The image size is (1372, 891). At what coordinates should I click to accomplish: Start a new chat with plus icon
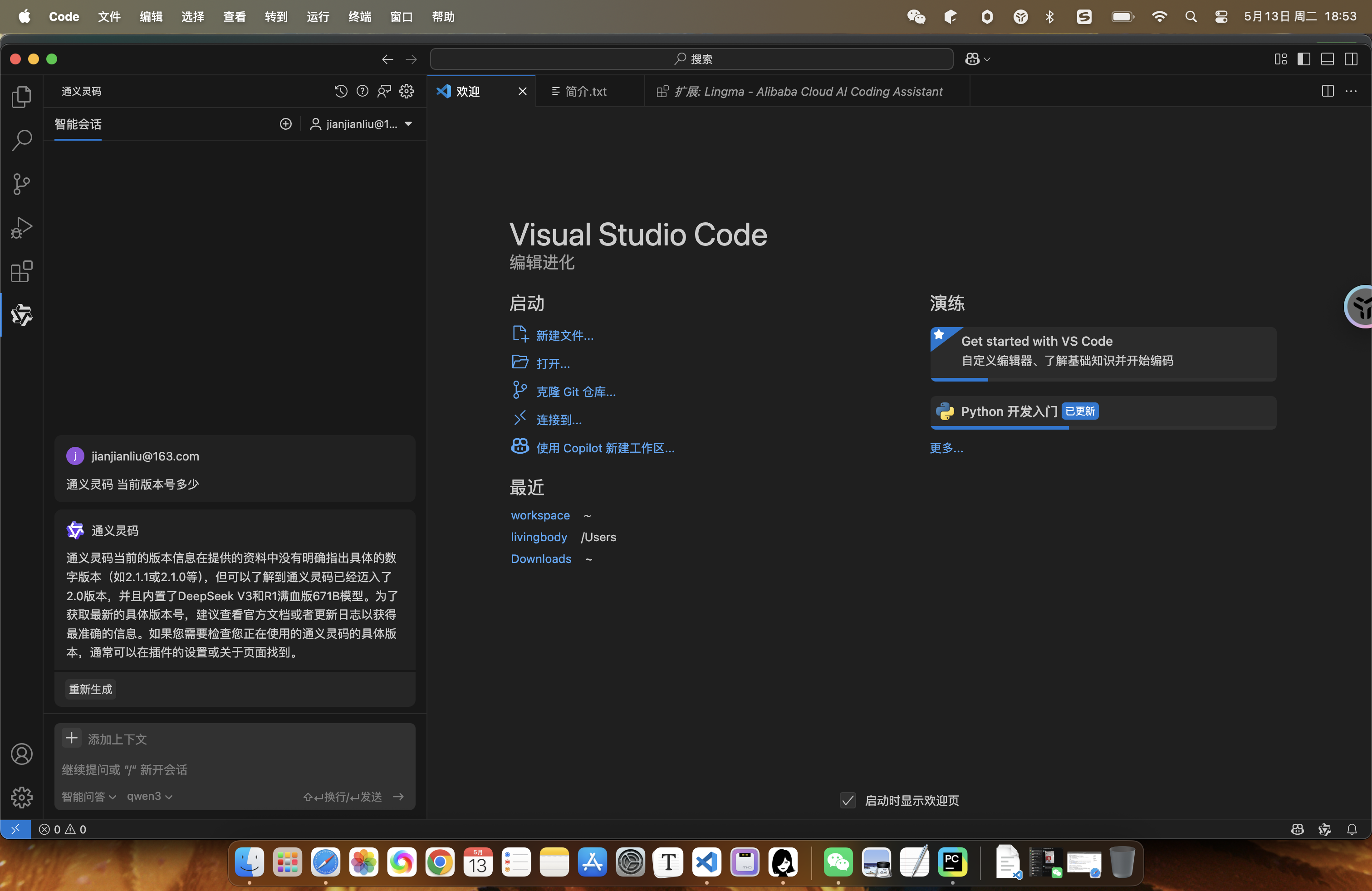(x=286, y=124)
